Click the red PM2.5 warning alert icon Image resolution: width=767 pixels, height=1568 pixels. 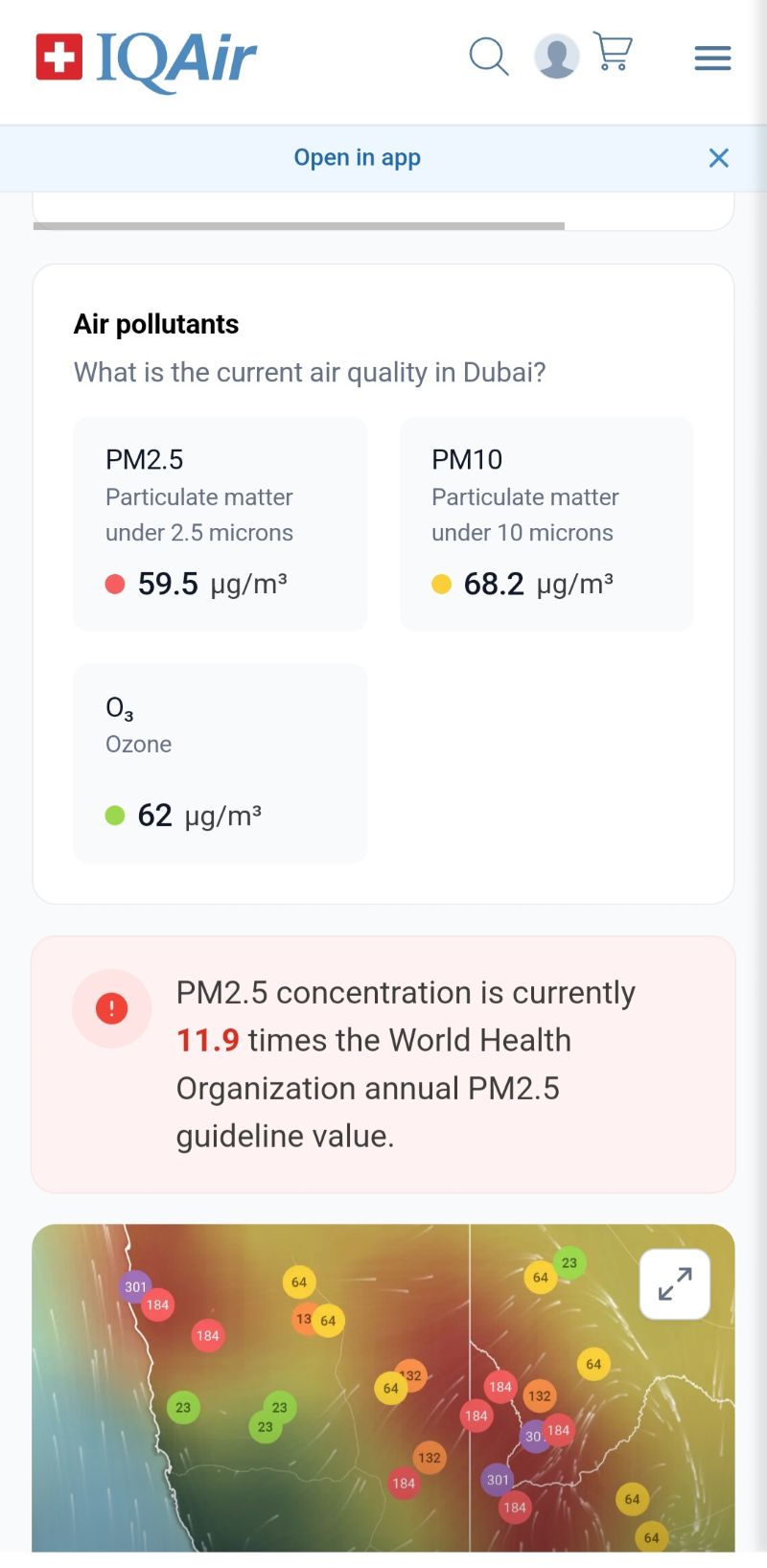pyautogui.click(x=112, y=1008)
